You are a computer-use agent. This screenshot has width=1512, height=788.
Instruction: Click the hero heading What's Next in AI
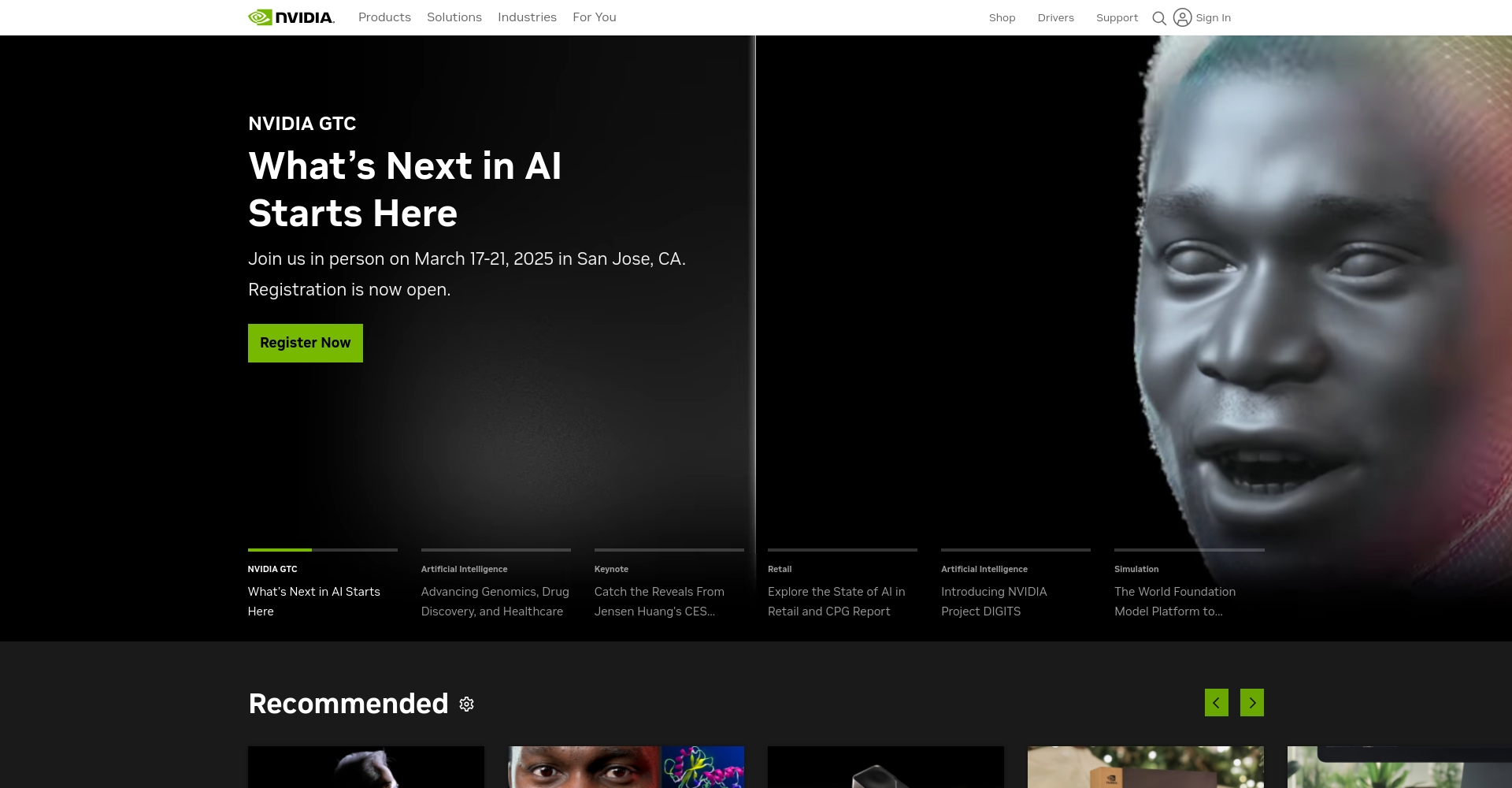[x=405, y=190]
